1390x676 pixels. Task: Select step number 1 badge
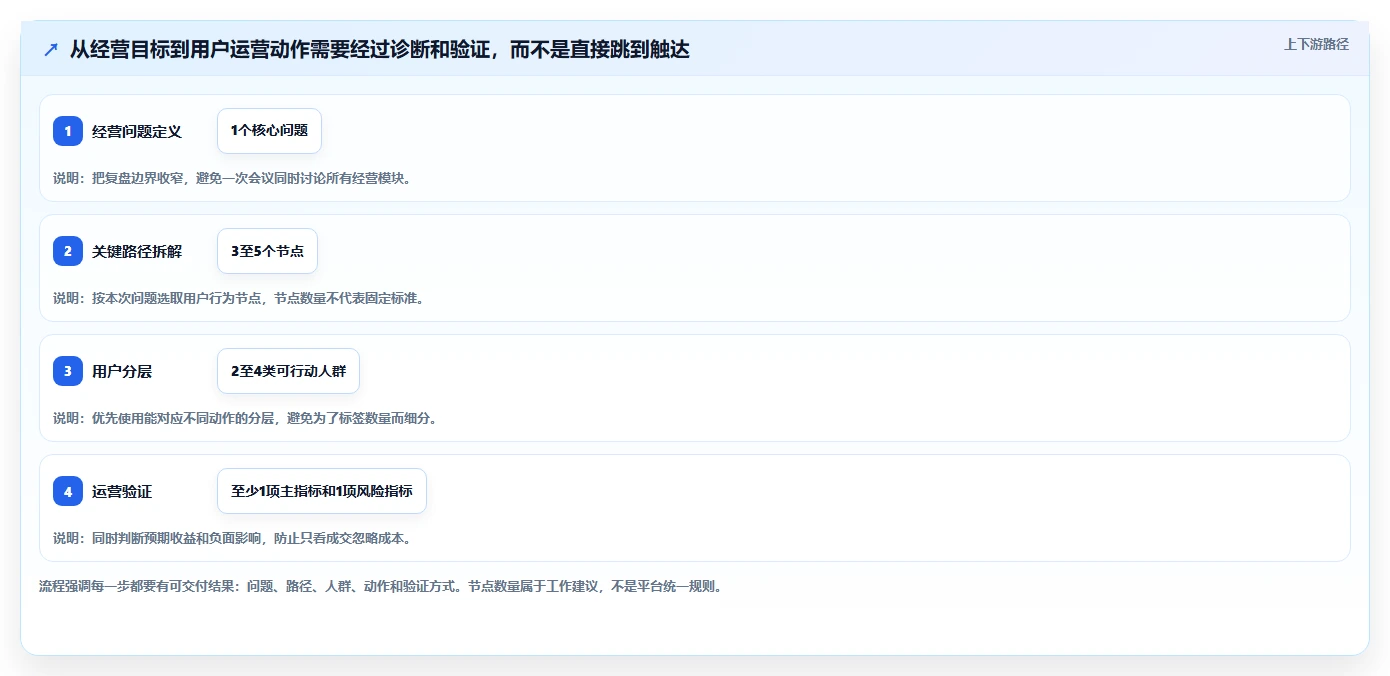coord(68,131)
